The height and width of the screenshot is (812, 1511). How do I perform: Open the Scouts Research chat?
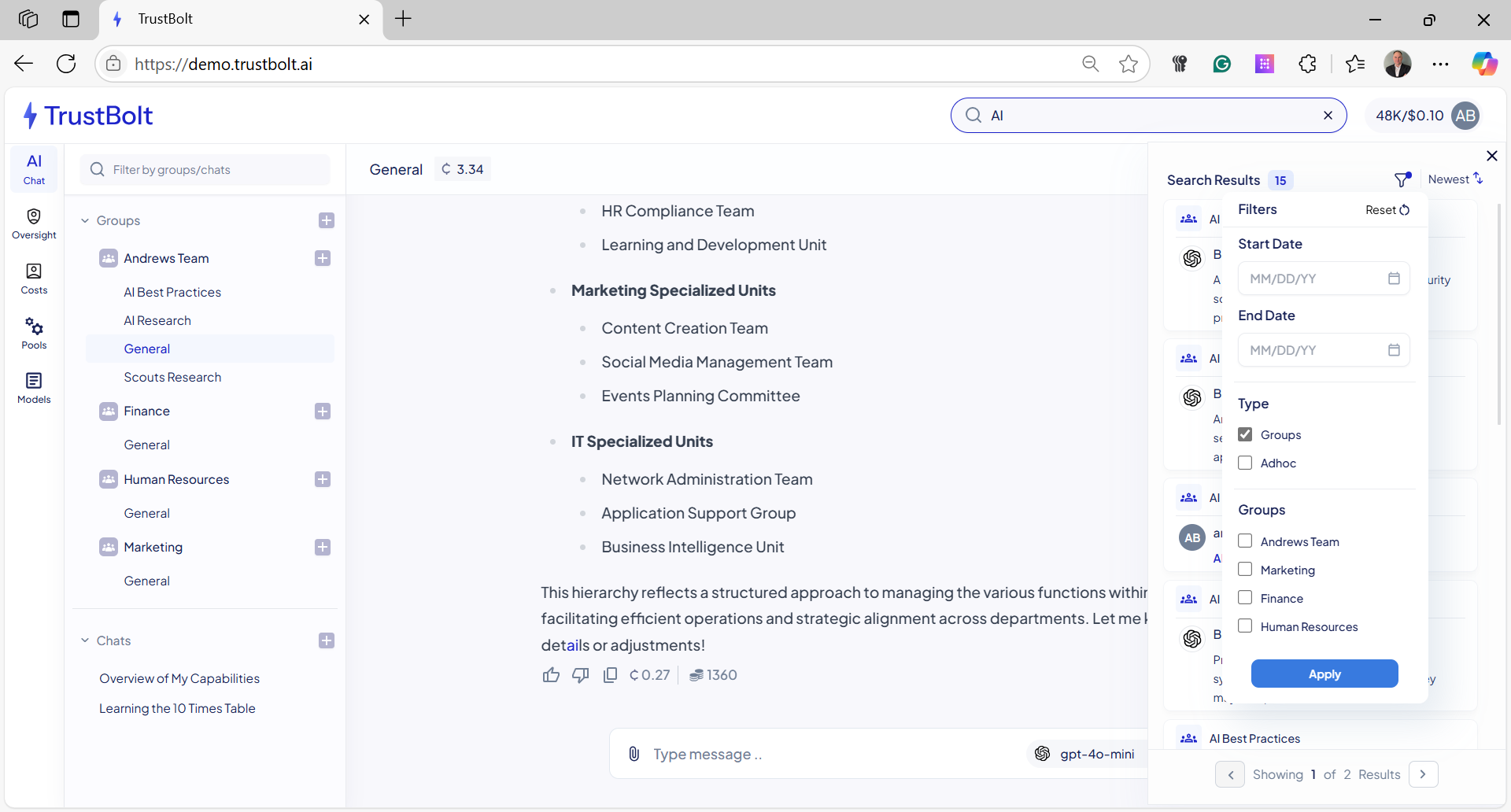click(x=172, y=377)
